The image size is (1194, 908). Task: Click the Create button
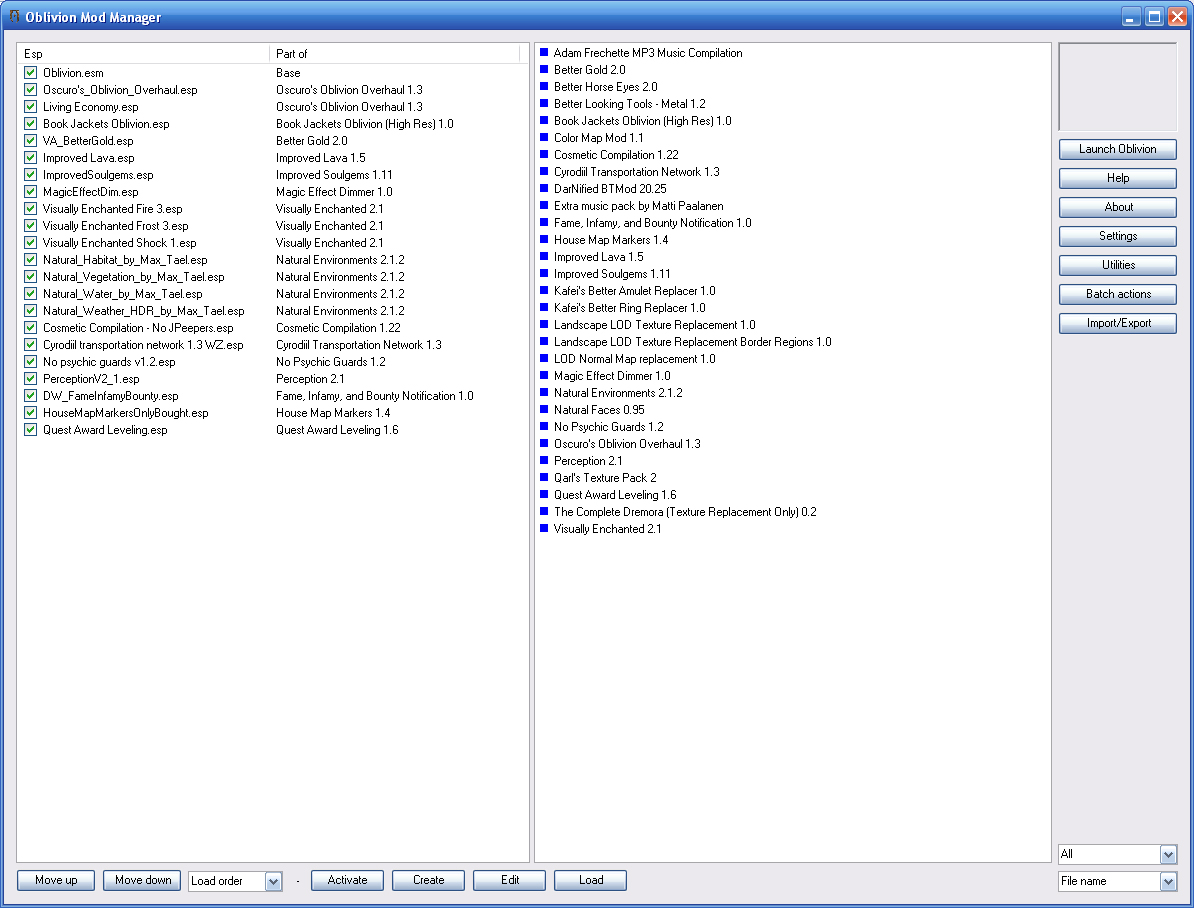(429, 881)
